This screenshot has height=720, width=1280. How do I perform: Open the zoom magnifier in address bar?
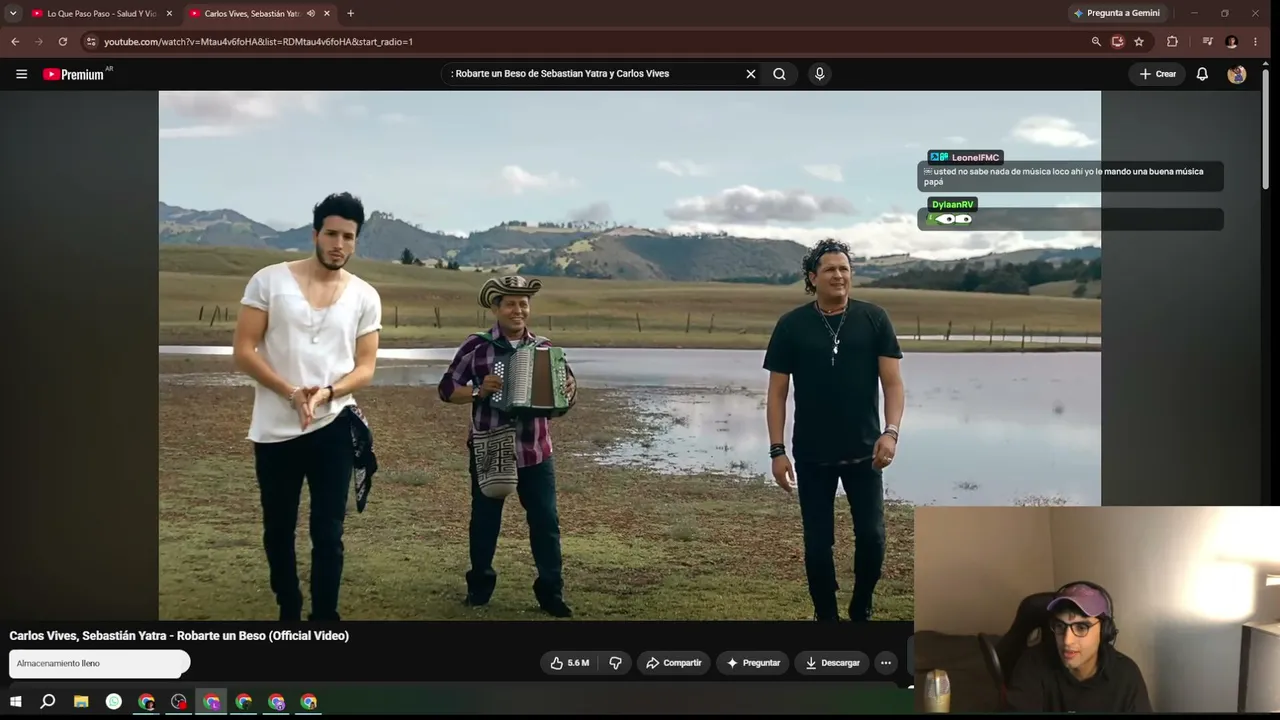tap(1096, 42)
